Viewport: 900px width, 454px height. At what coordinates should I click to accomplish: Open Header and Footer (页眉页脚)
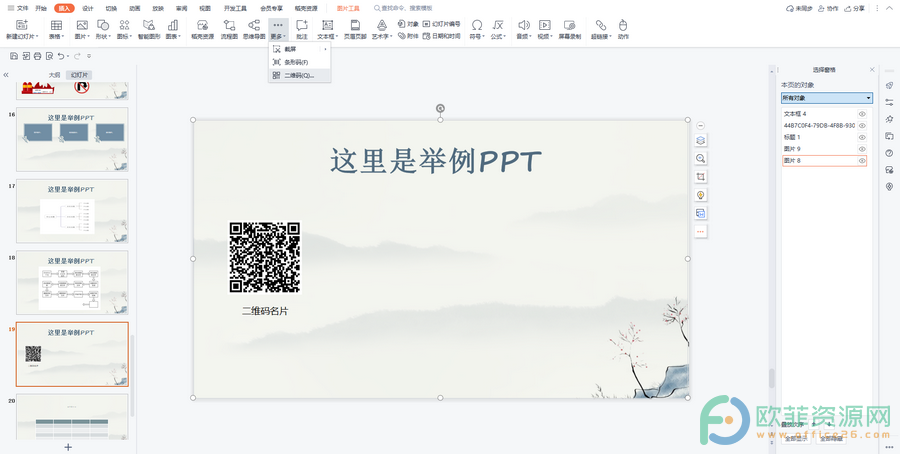[x=355, y=29]
